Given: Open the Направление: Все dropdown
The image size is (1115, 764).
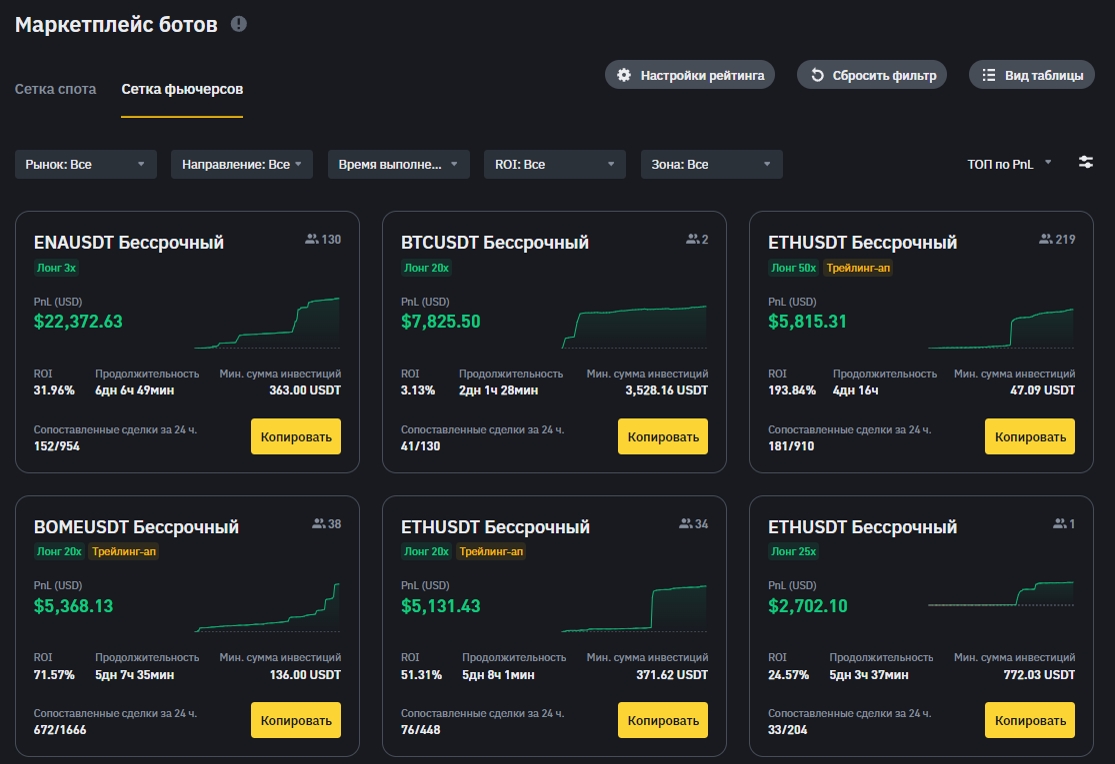Looking at the screenshot, I should (242, 164).
